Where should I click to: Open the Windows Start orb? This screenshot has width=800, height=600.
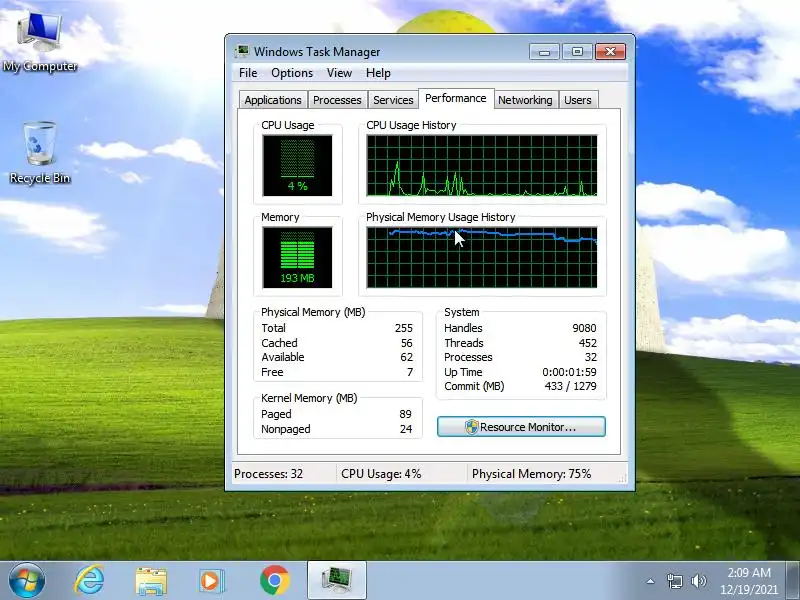(26, 581)
